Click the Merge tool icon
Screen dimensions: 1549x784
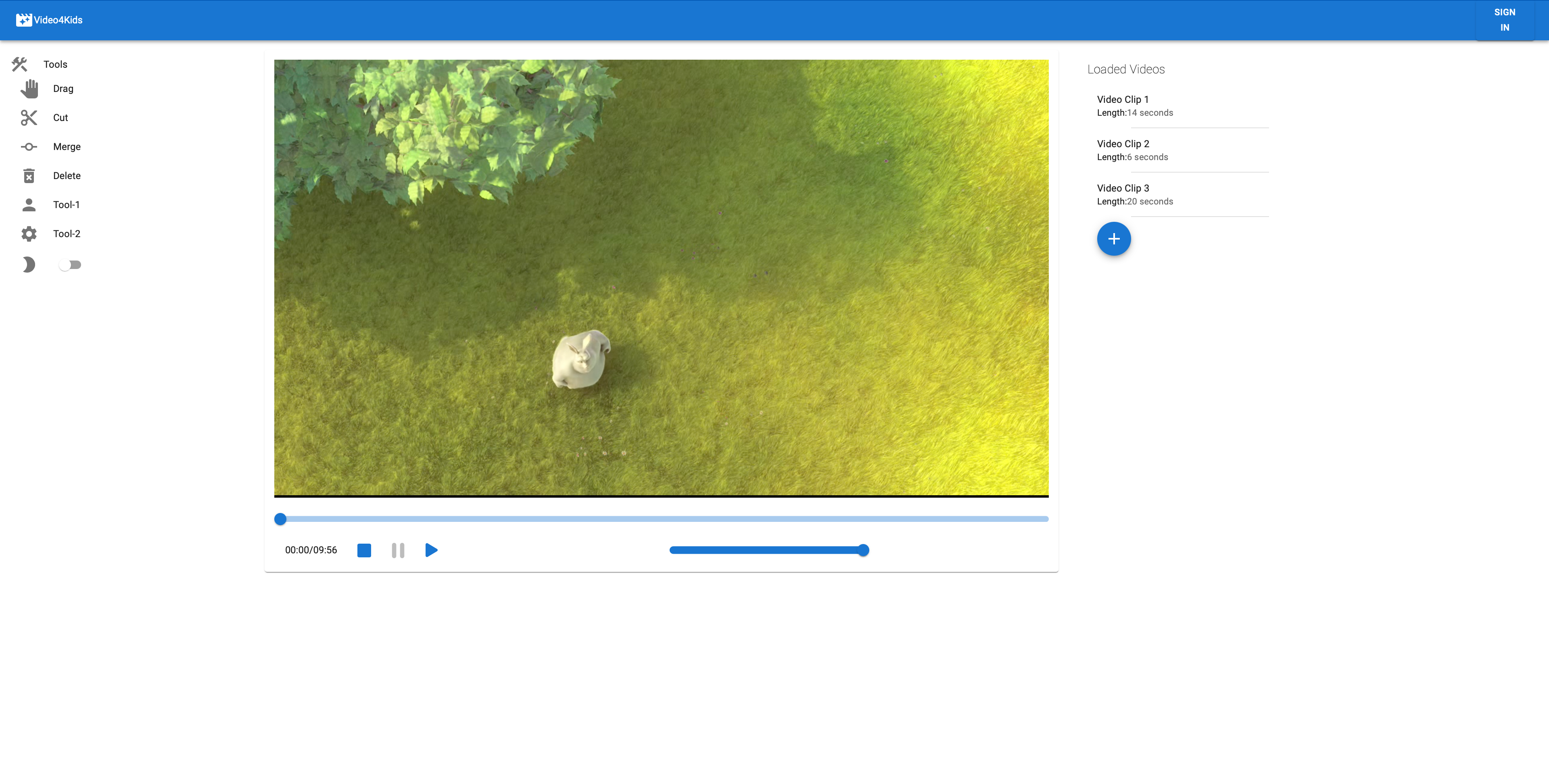pyautogui.click(x=29, y=147)
